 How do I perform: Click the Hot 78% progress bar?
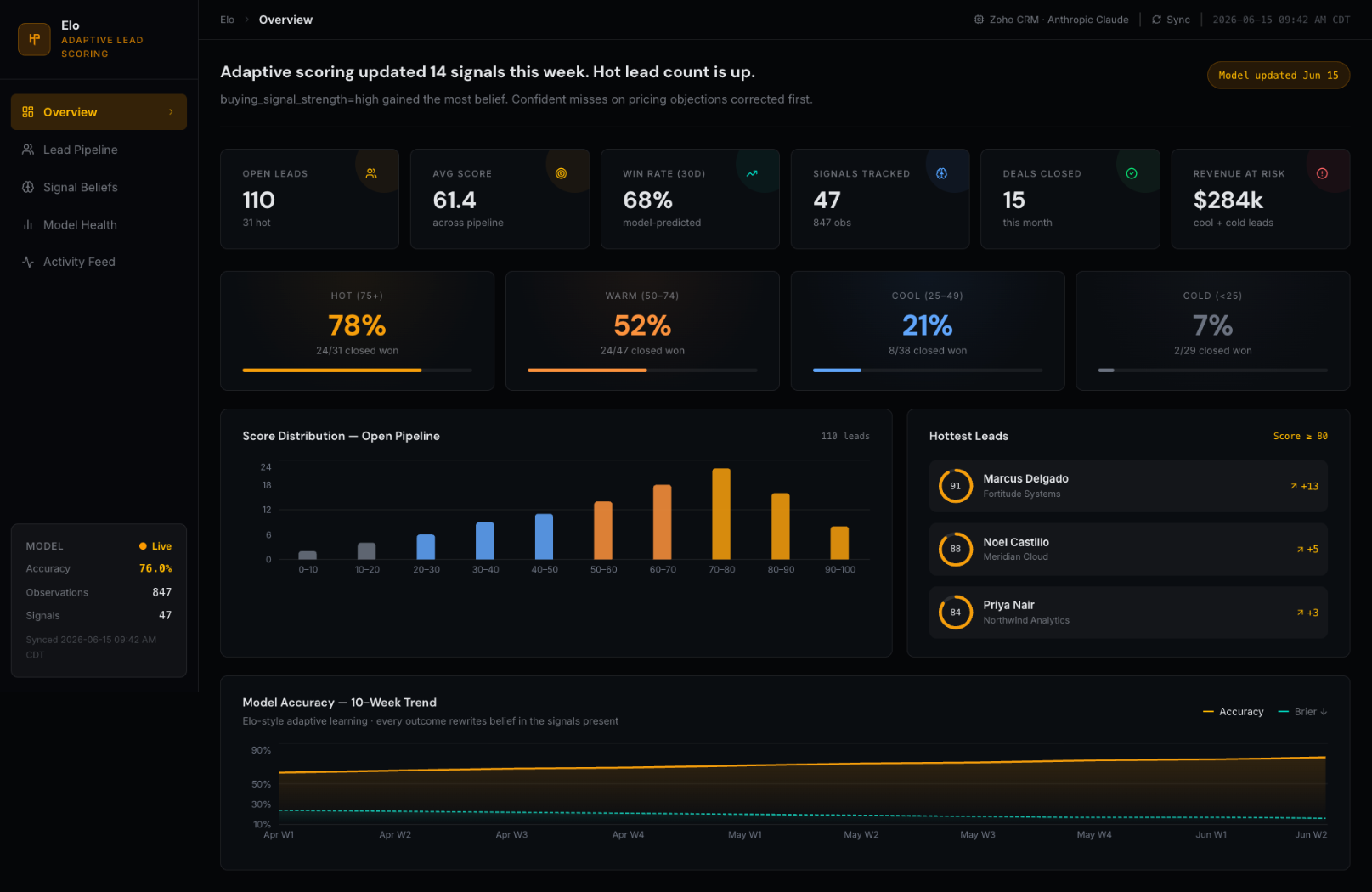[x=357, y=370]
